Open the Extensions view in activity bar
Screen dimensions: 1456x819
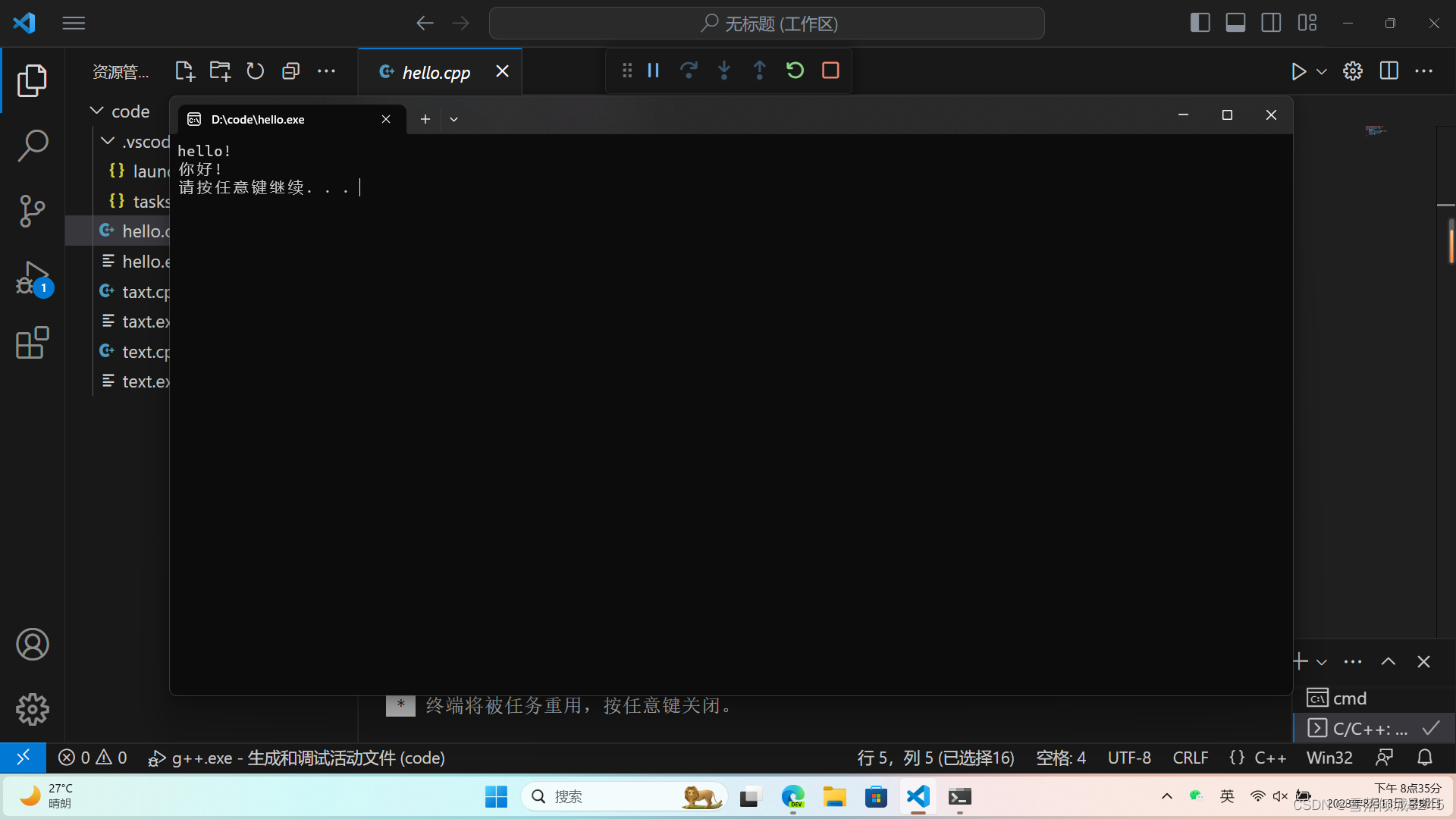coord(32,343)
